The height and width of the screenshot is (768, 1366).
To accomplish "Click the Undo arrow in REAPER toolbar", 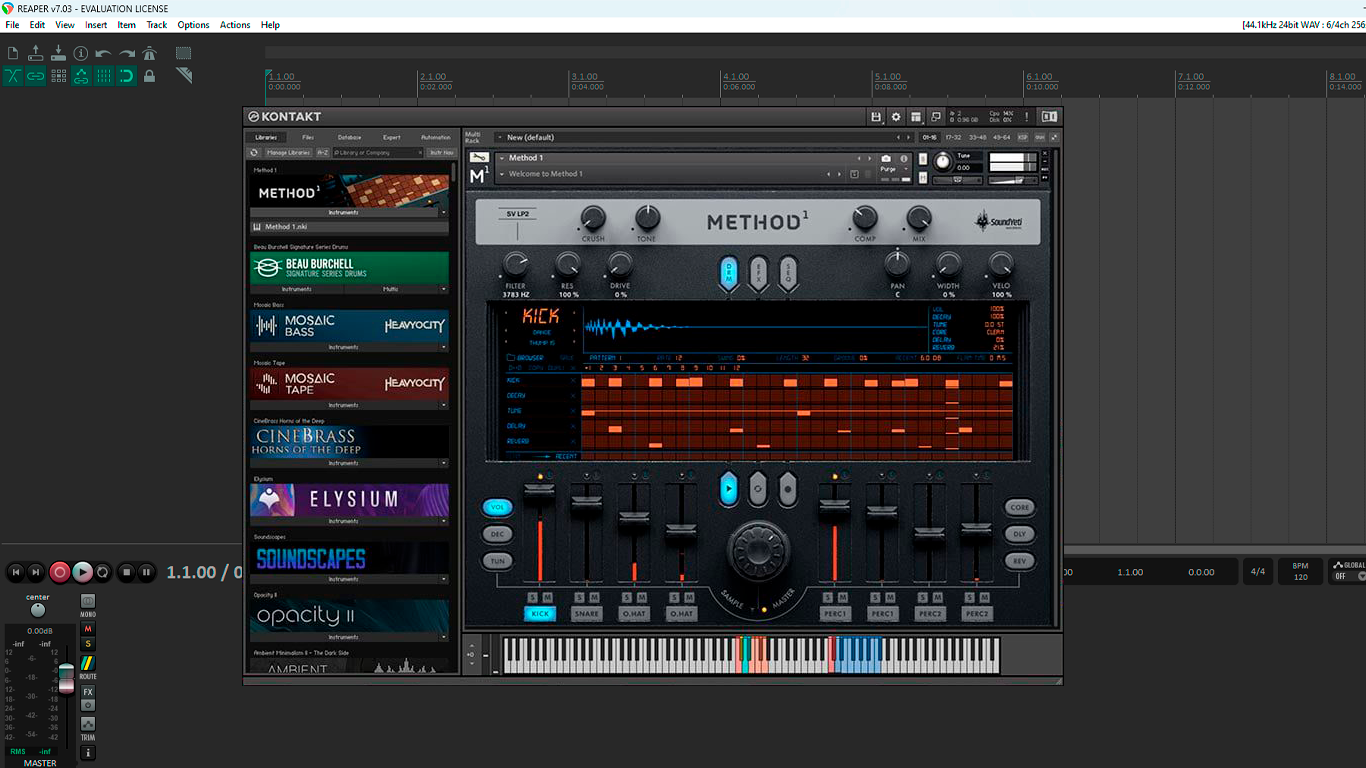I will click(x=103, y=53).
